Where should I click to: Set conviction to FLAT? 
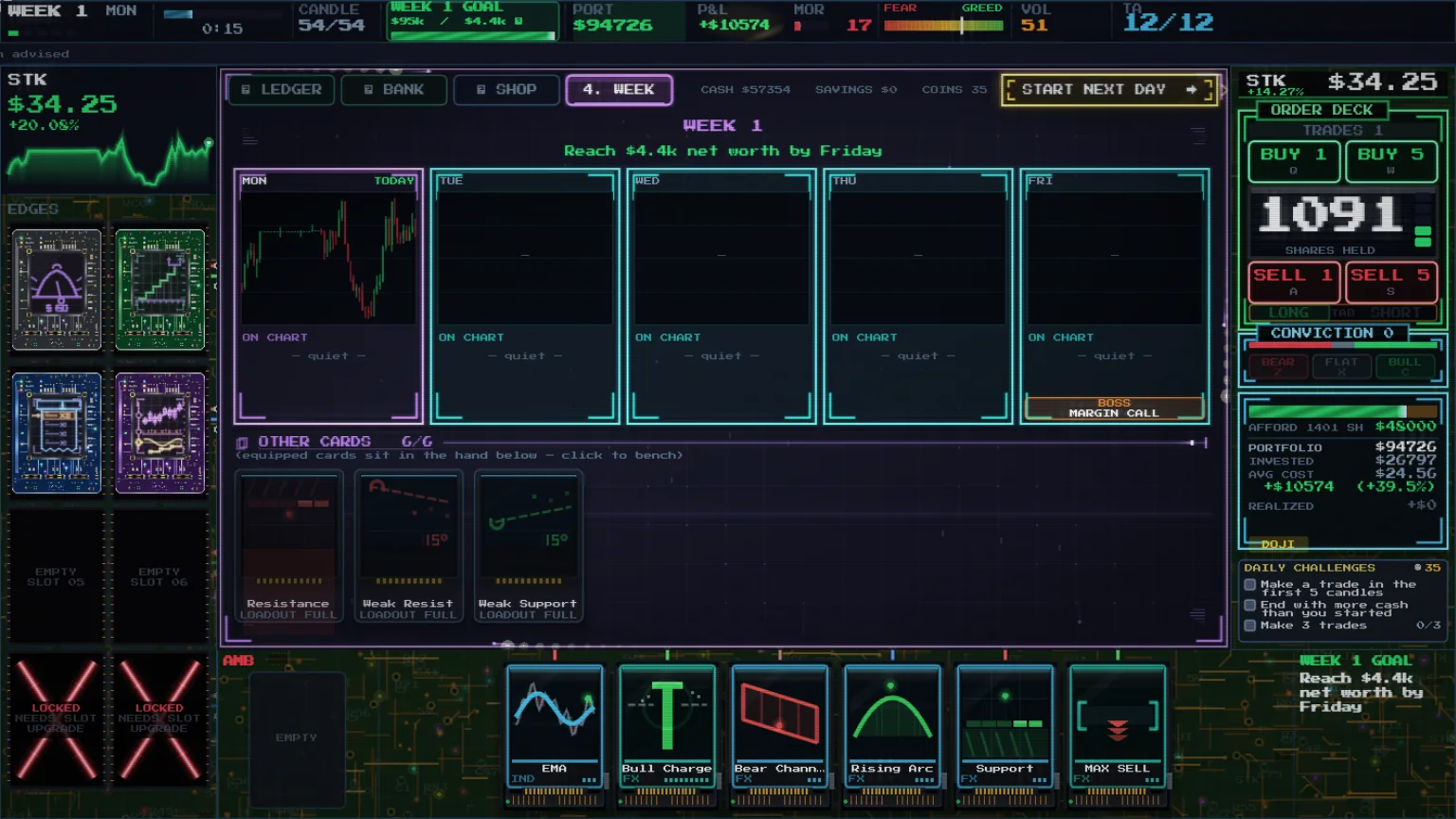[1341, 365]
